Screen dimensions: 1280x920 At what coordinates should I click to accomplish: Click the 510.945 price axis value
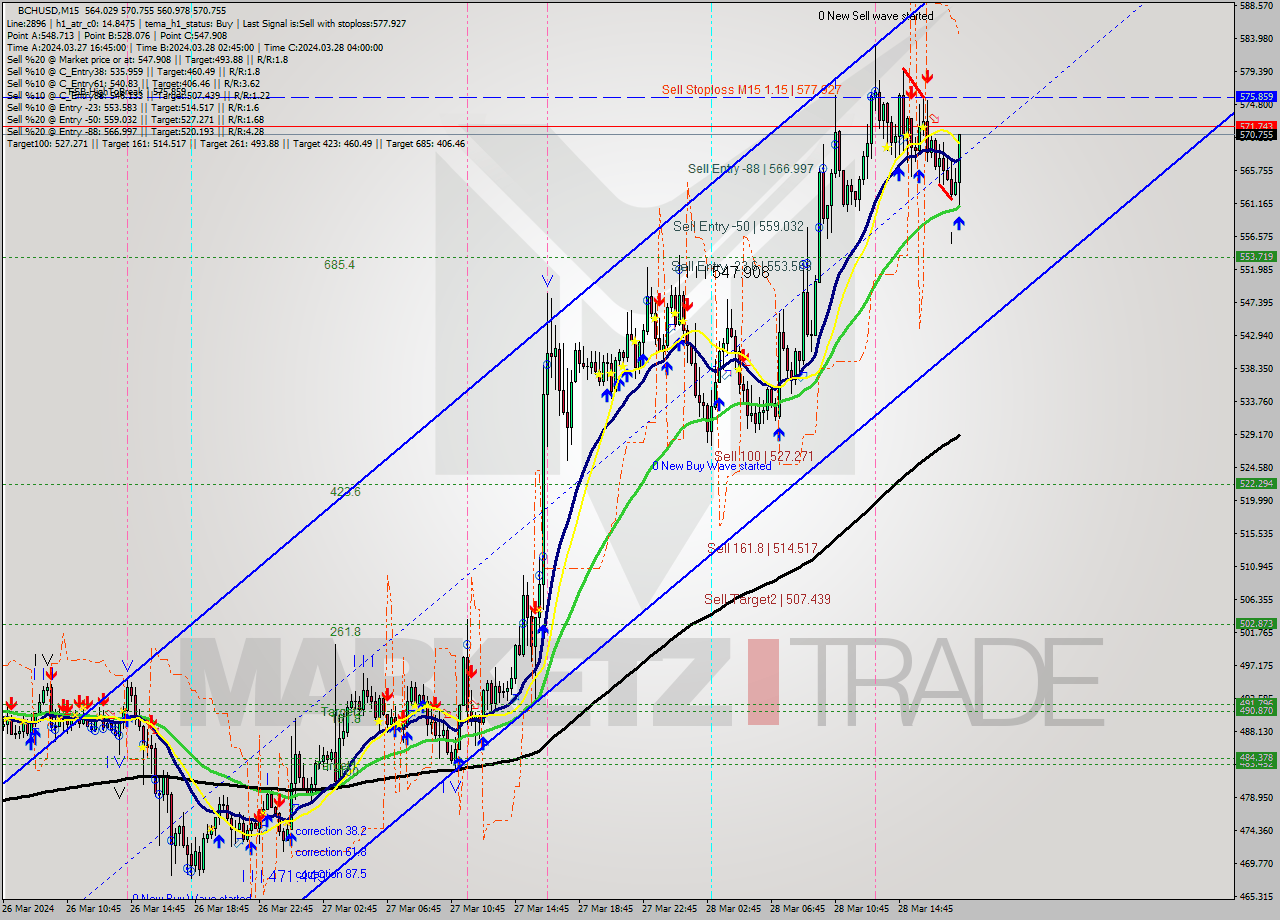click(x=1256, y=567)
